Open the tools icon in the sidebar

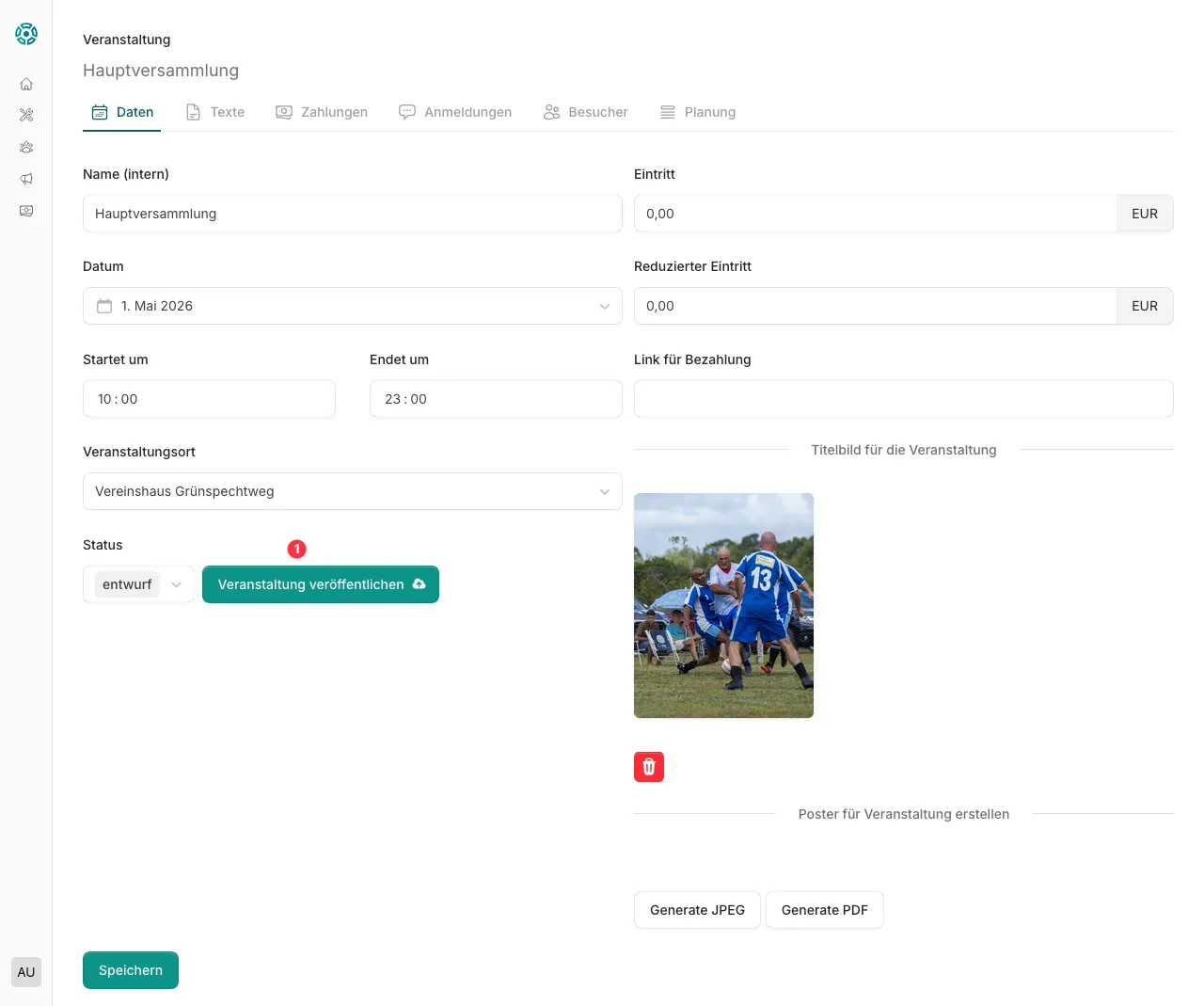pos(26,115)
